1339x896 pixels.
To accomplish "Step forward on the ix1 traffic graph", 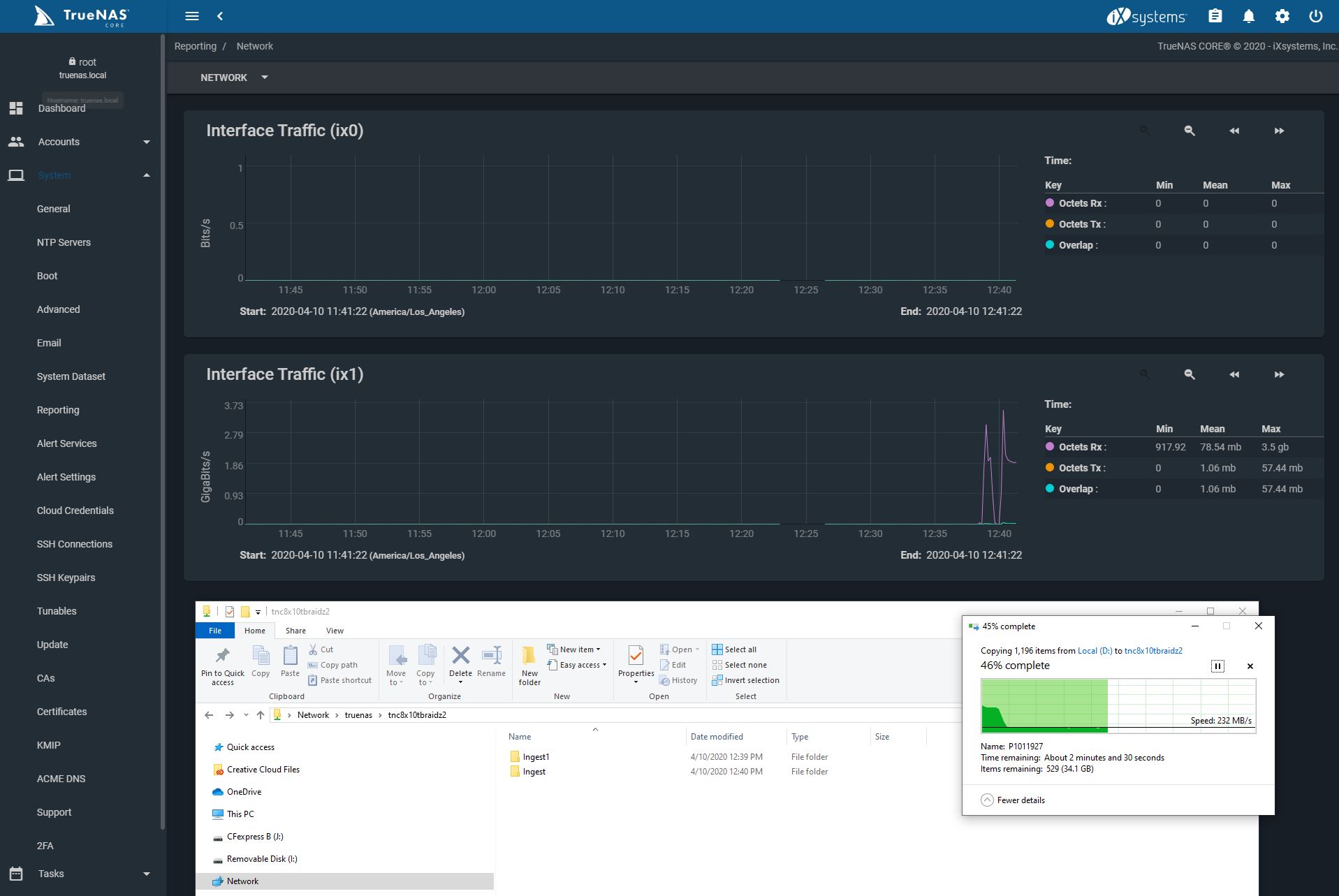I will (1279, 374).
